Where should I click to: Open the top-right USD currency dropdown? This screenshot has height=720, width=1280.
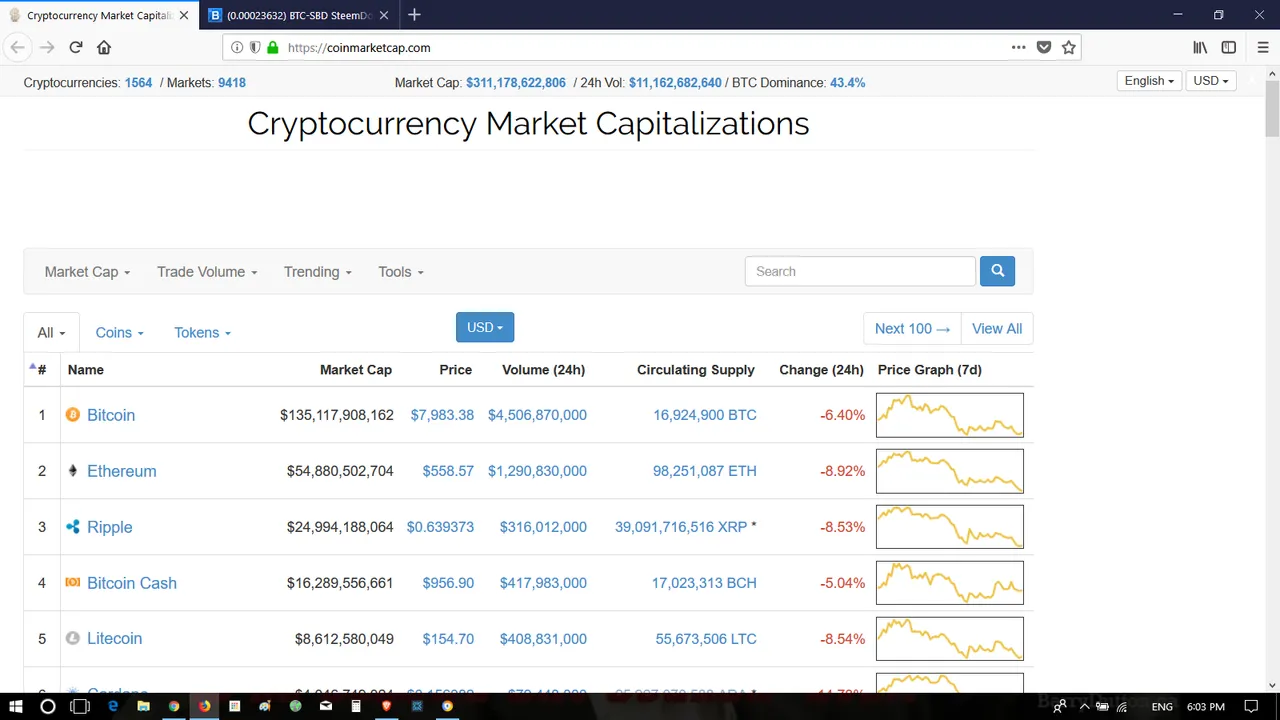[1211, 81]
